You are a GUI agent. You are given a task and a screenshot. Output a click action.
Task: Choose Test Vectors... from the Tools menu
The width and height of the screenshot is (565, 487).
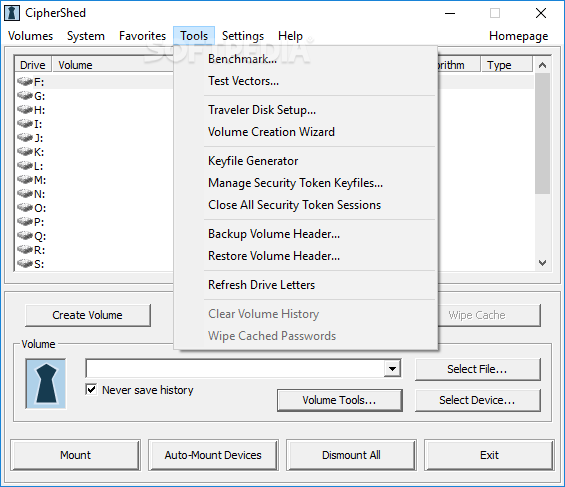pos(306,81)
